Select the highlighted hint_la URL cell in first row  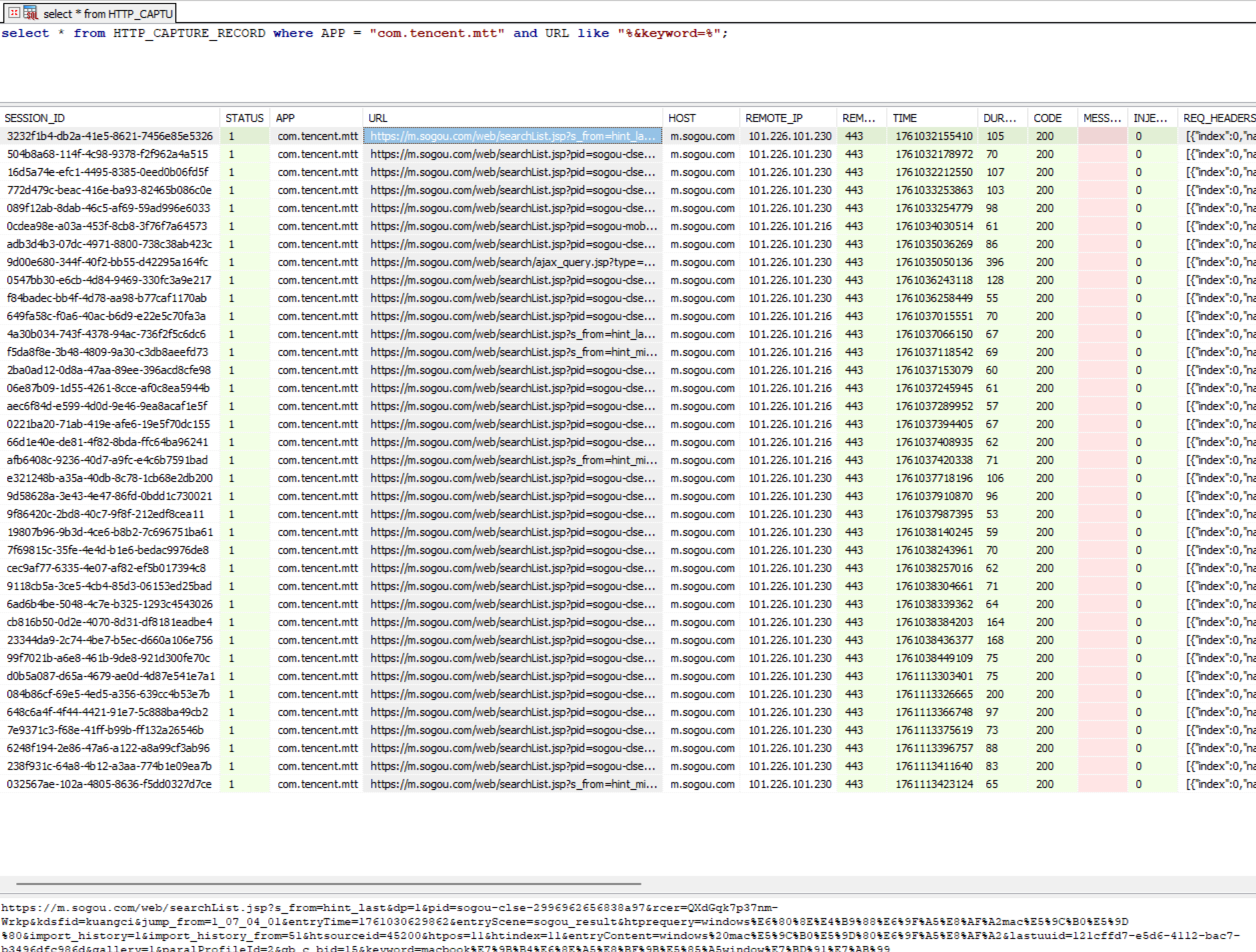[x=512, y=136]
